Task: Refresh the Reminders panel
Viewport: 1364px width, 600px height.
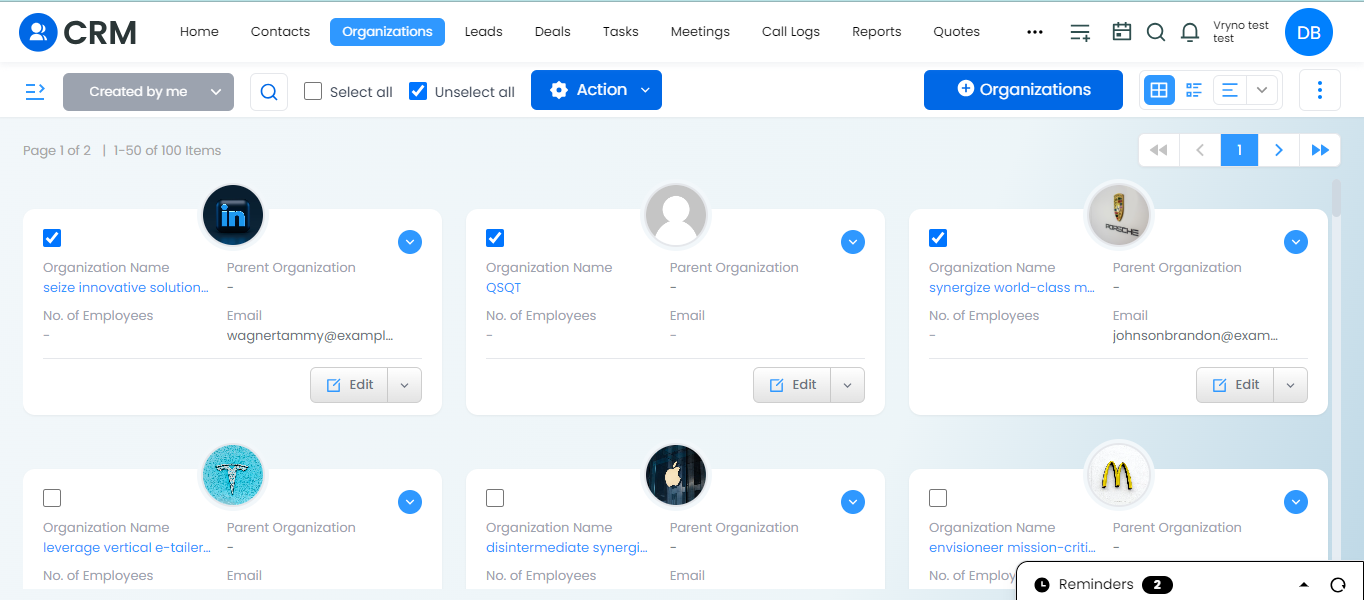Action: point(1338,585)
